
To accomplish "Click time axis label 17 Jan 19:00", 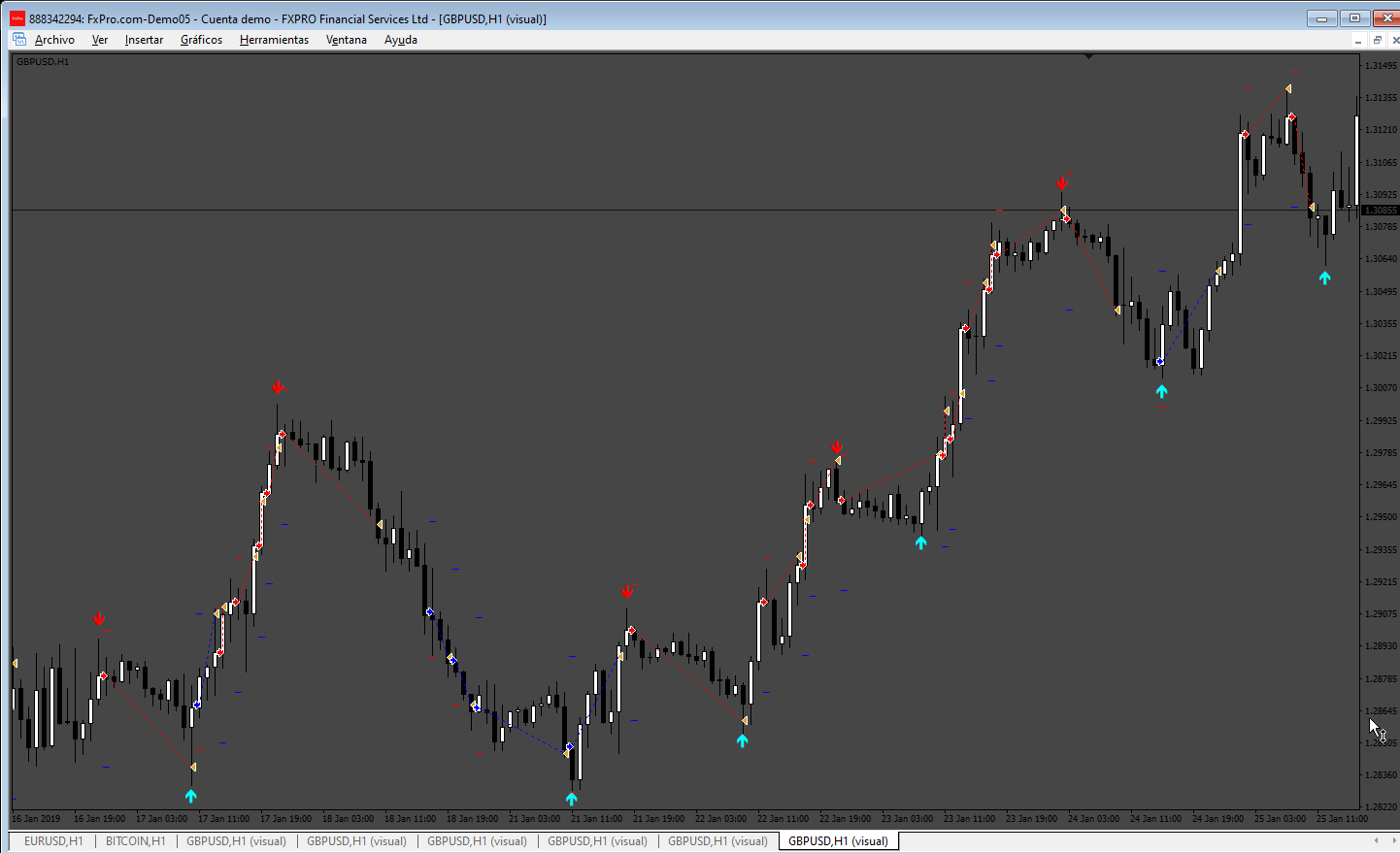I will (x=285, y=819).
